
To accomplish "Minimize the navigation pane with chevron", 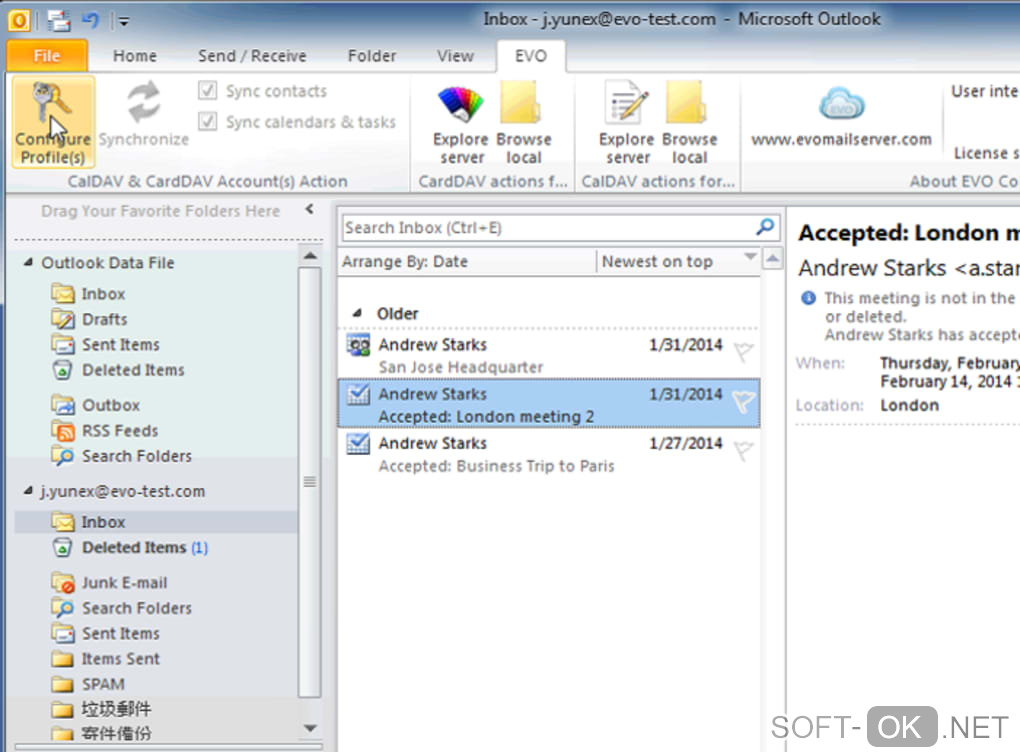I will [x=310, y=209].
